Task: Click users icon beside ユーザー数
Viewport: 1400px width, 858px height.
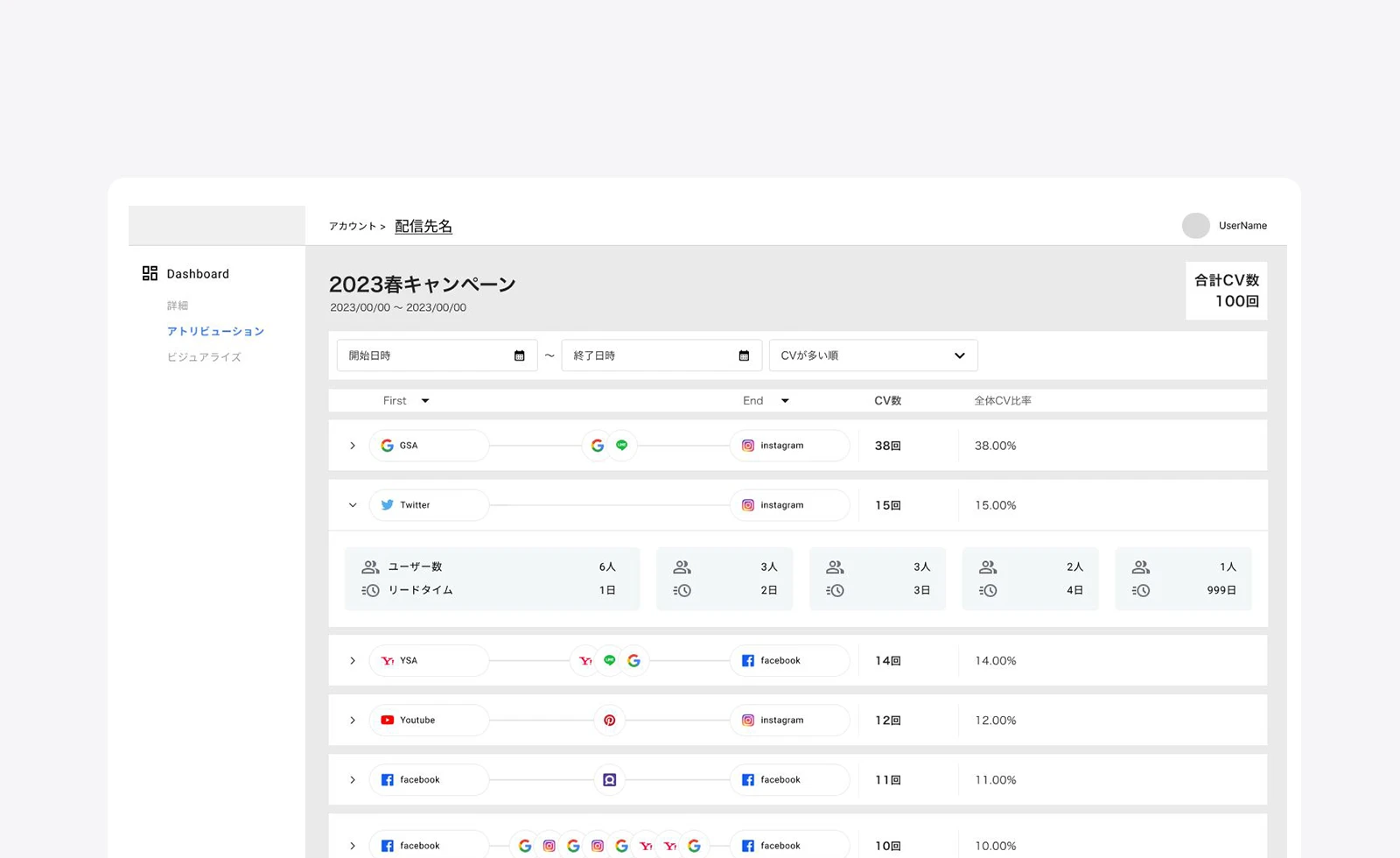Action: pyautogui.click(x=370, y=566)
